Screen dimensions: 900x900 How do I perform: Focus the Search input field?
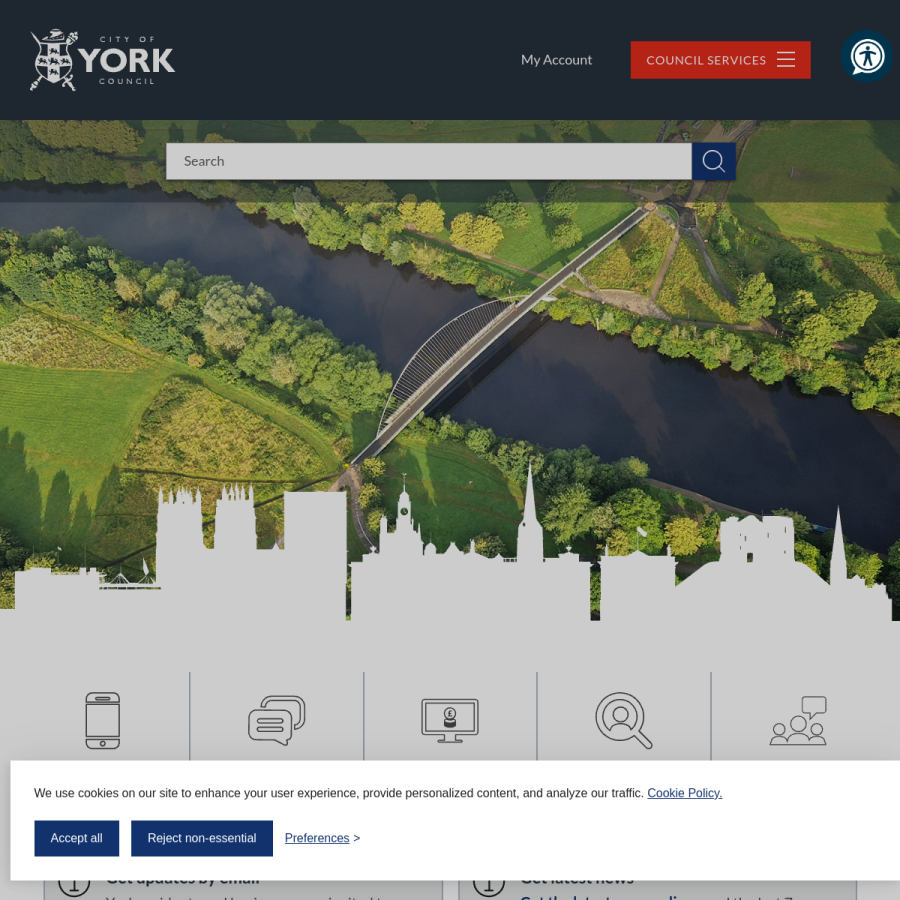pos(429,161)
